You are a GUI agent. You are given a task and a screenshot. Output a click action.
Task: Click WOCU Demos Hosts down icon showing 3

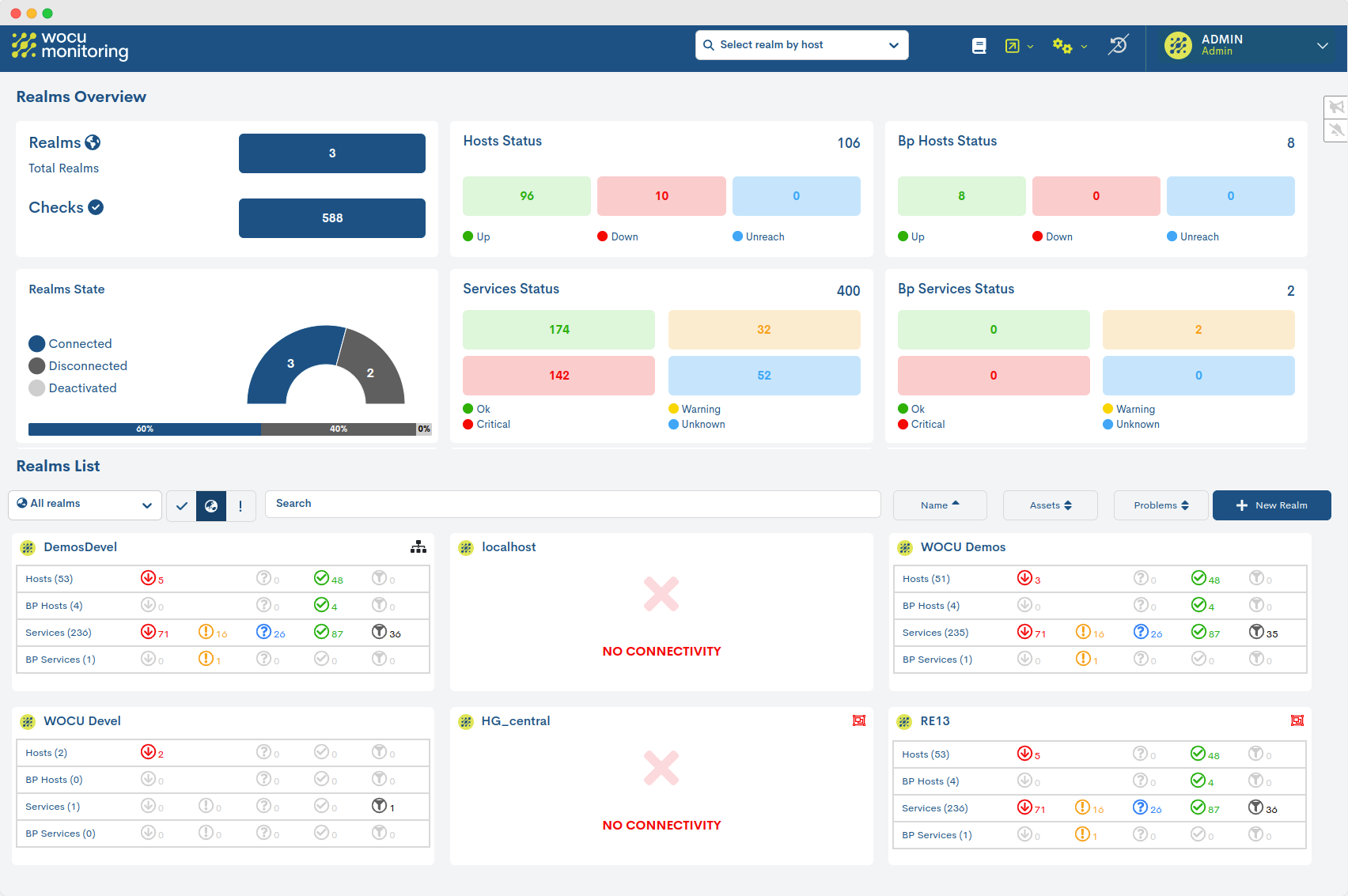[x=1024, y=577]
